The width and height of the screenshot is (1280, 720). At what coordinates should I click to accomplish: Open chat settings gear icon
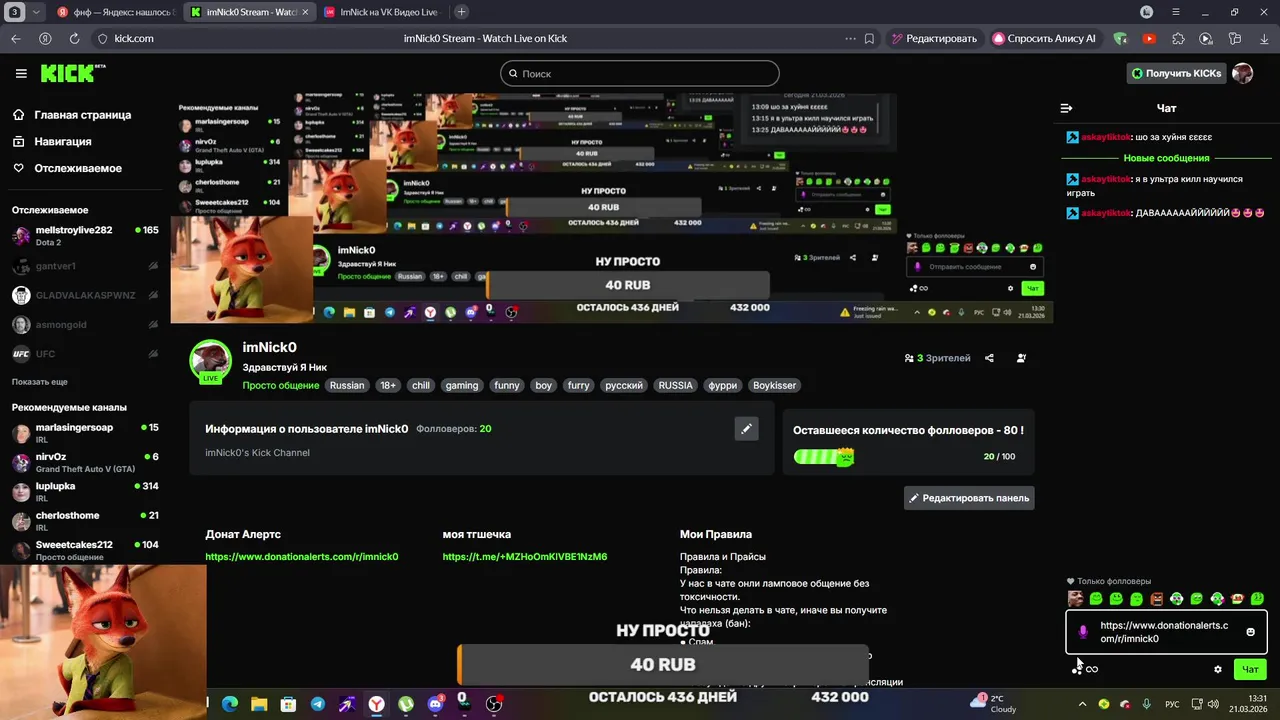click(x=1217, y=669)
